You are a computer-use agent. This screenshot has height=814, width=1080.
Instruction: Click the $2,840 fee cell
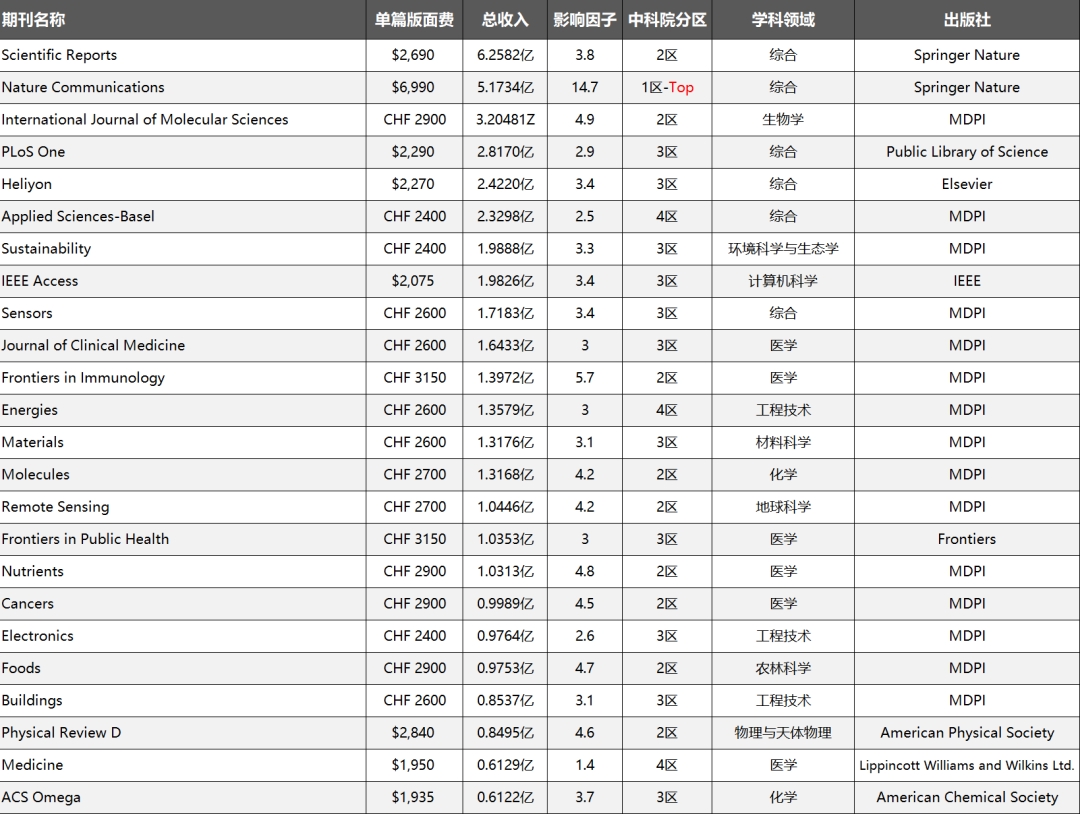click(x=413, y=733)
